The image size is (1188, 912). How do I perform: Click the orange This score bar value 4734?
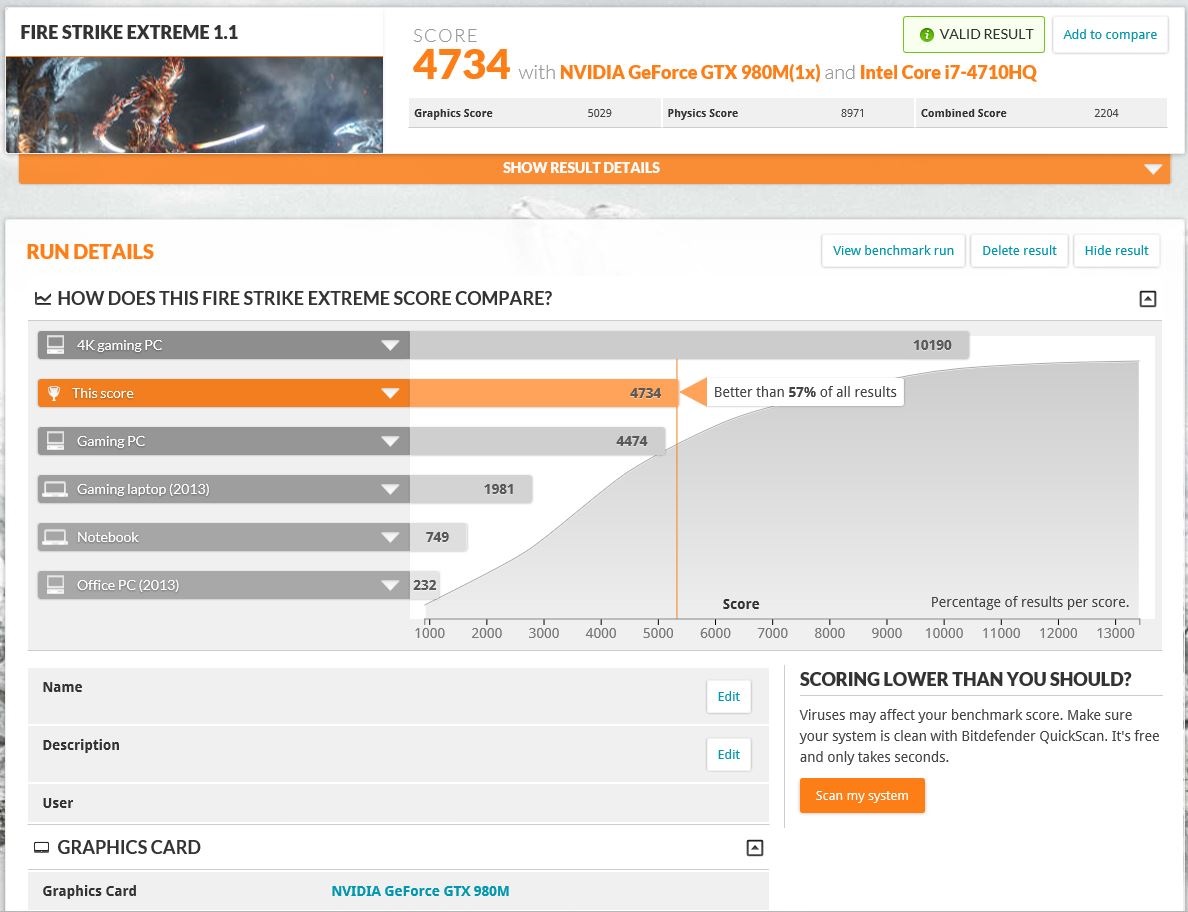point(646,393)
